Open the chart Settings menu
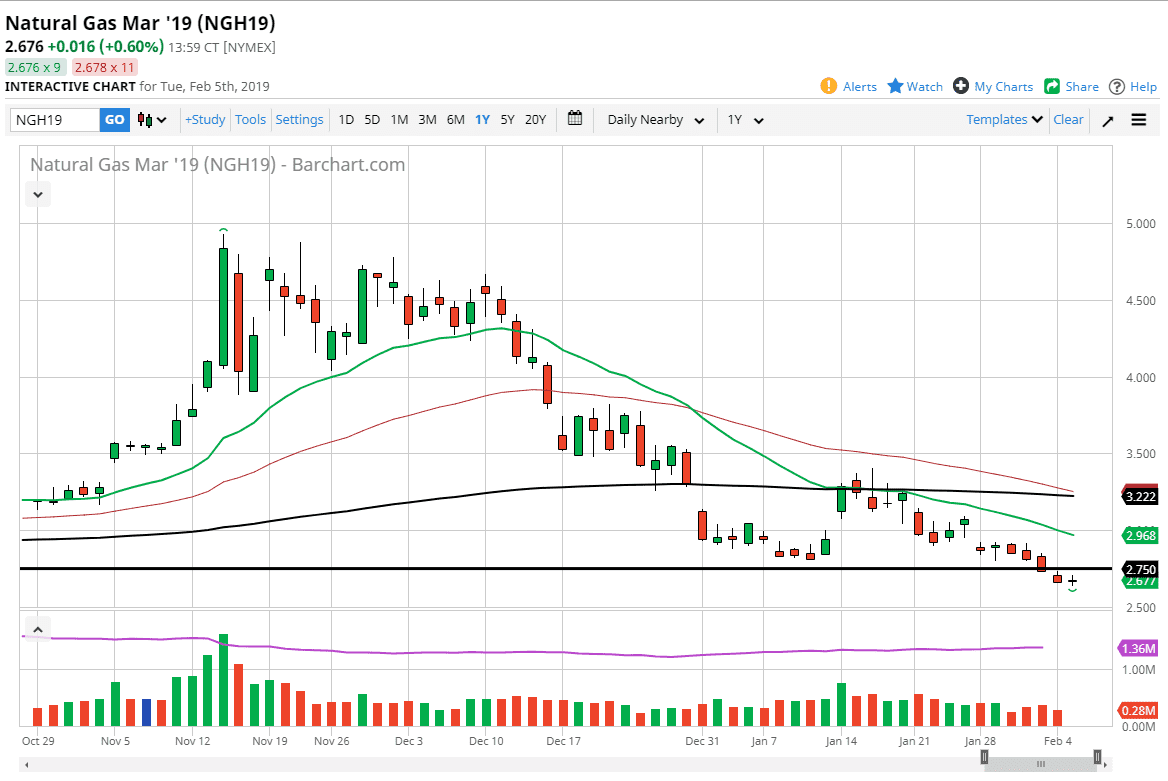Image resolution: width=1168 pixels, height=781 pixels. [x=299, y=120]
